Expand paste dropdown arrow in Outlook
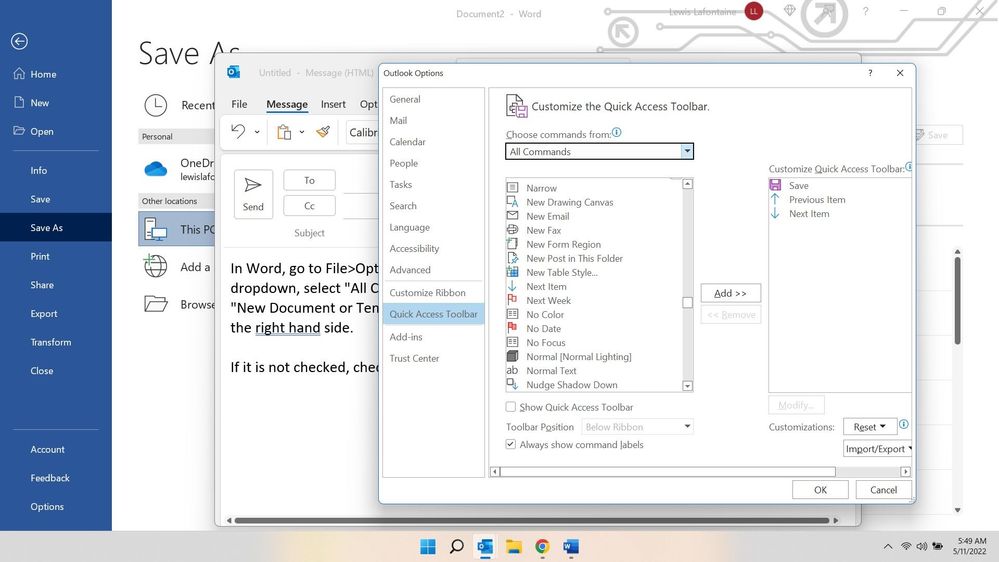The width and height of the screenshot is (999, 562). [x=302, y=132]
